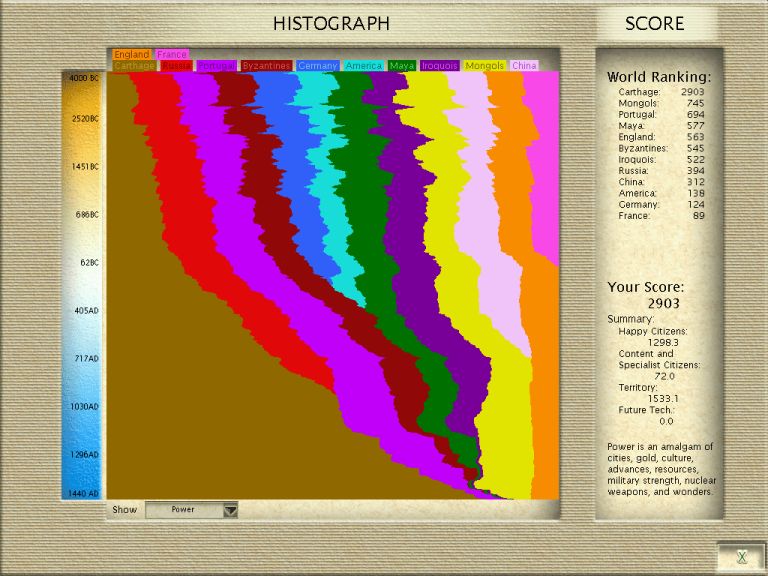The height and width of the screenshot is (576, 768).
Task: Select the Carthage legend label
Action: [x=134, y=66]
